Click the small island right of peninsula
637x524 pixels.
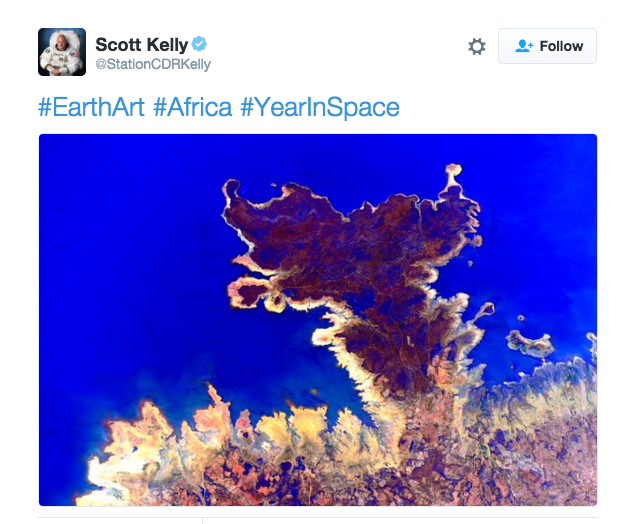[x=531, y=343]
